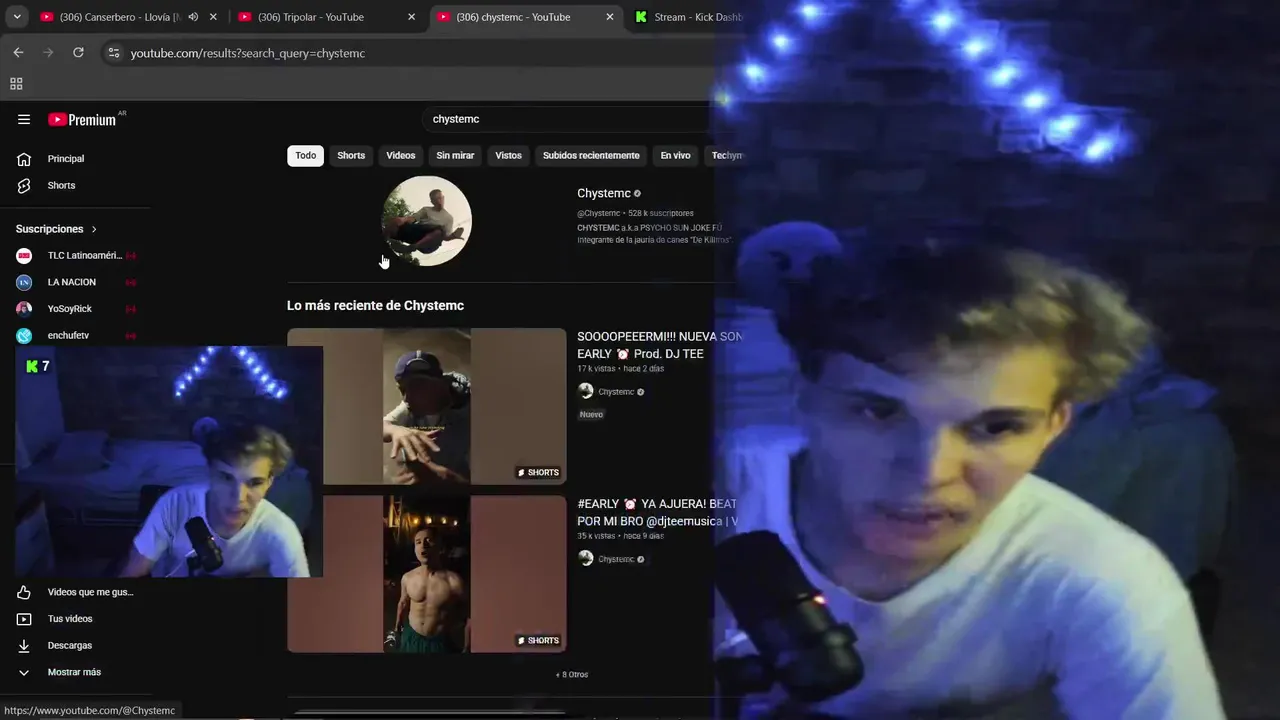
Task: Click the LA NACION channel avatar
Action: tap(24, 282)
